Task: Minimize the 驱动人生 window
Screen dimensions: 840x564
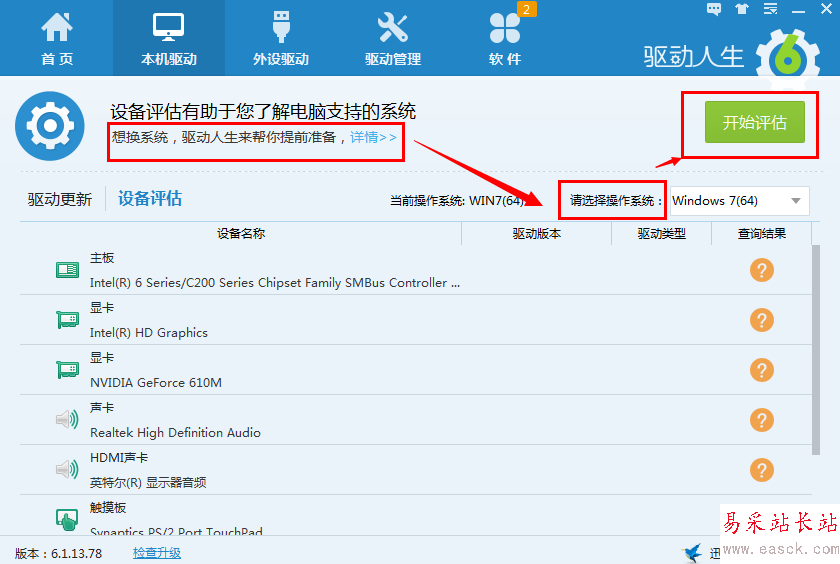Action: coord(798,11)
